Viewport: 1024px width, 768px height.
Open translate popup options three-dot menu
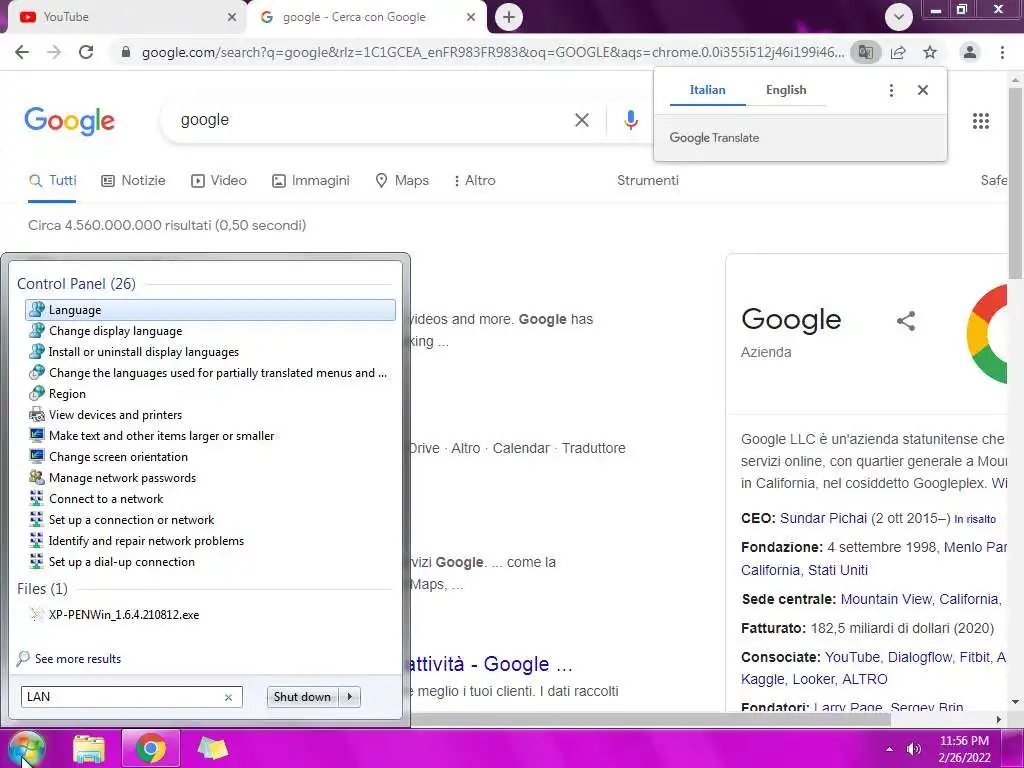[x=891, y=90]
